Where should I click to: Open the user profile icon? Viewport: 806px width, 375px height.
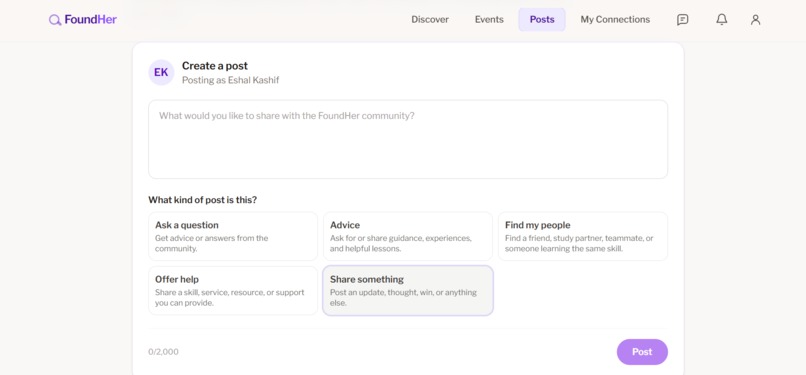pyautogui.click(x=755, y=20)
